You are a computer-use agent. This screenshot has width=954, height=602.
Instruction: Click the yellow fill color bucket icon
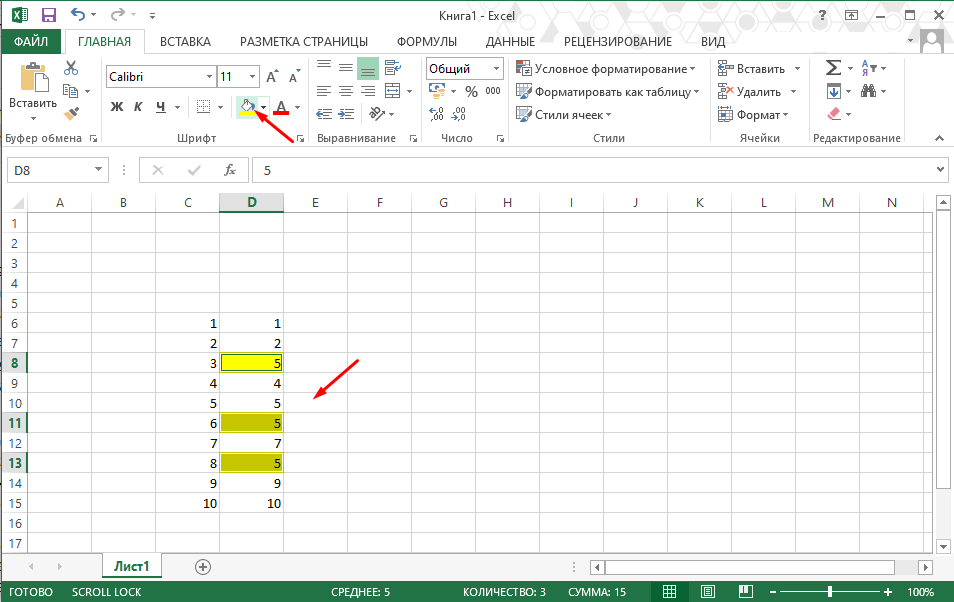click(x=248, y=107)
